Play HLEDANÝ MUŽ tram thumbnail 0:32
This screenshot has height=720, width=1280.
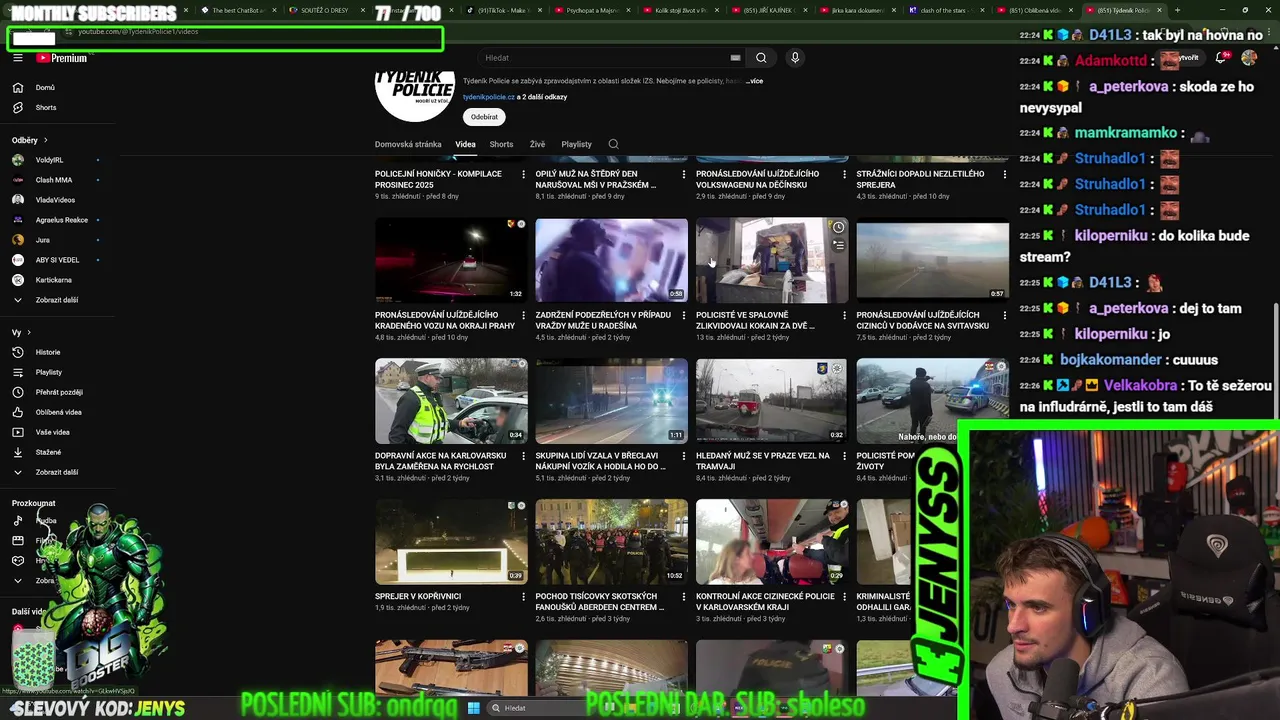tap(771, 401)
